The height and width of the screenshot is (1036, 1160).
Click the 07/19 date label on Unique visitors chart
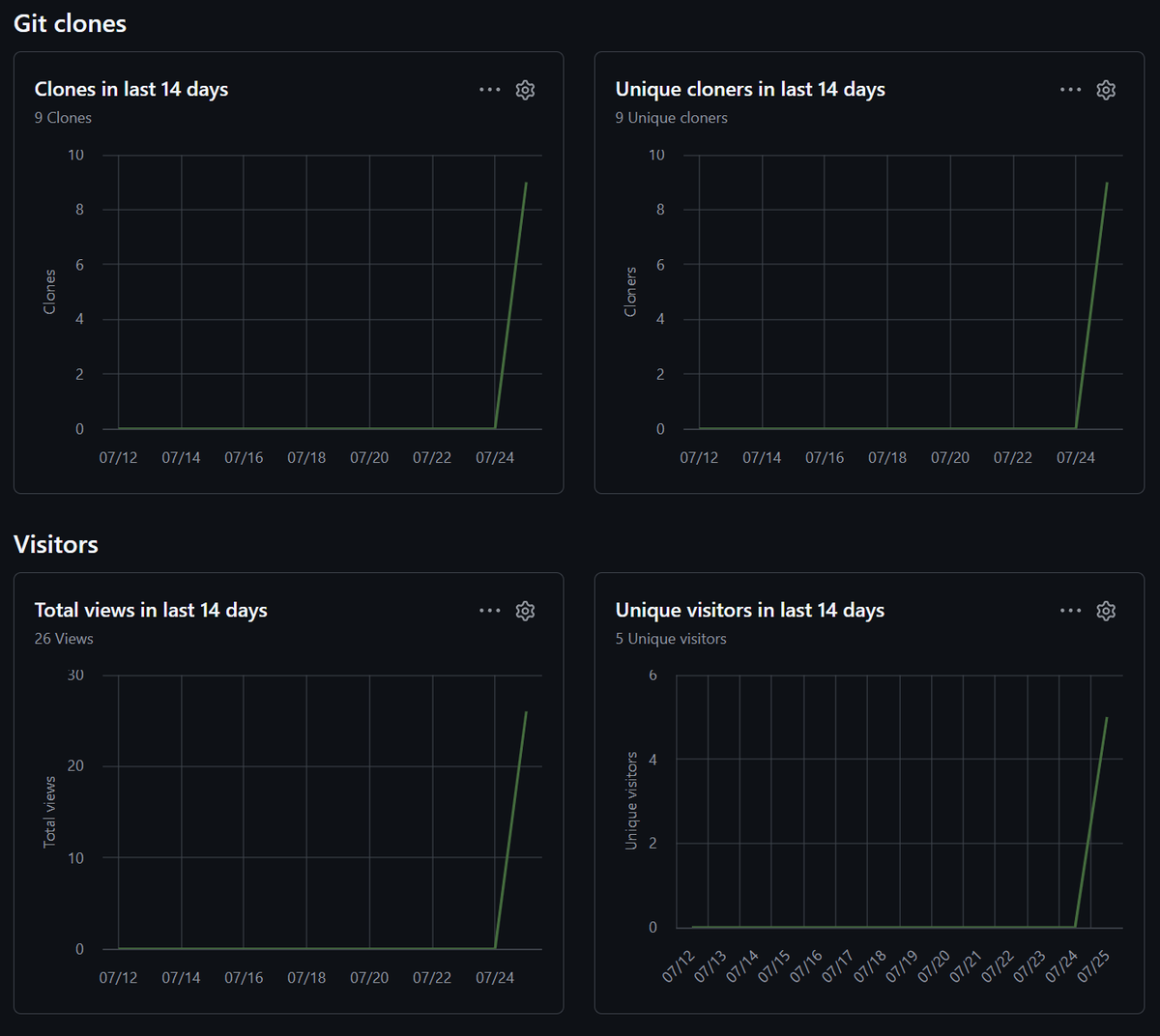coord(902,966)
